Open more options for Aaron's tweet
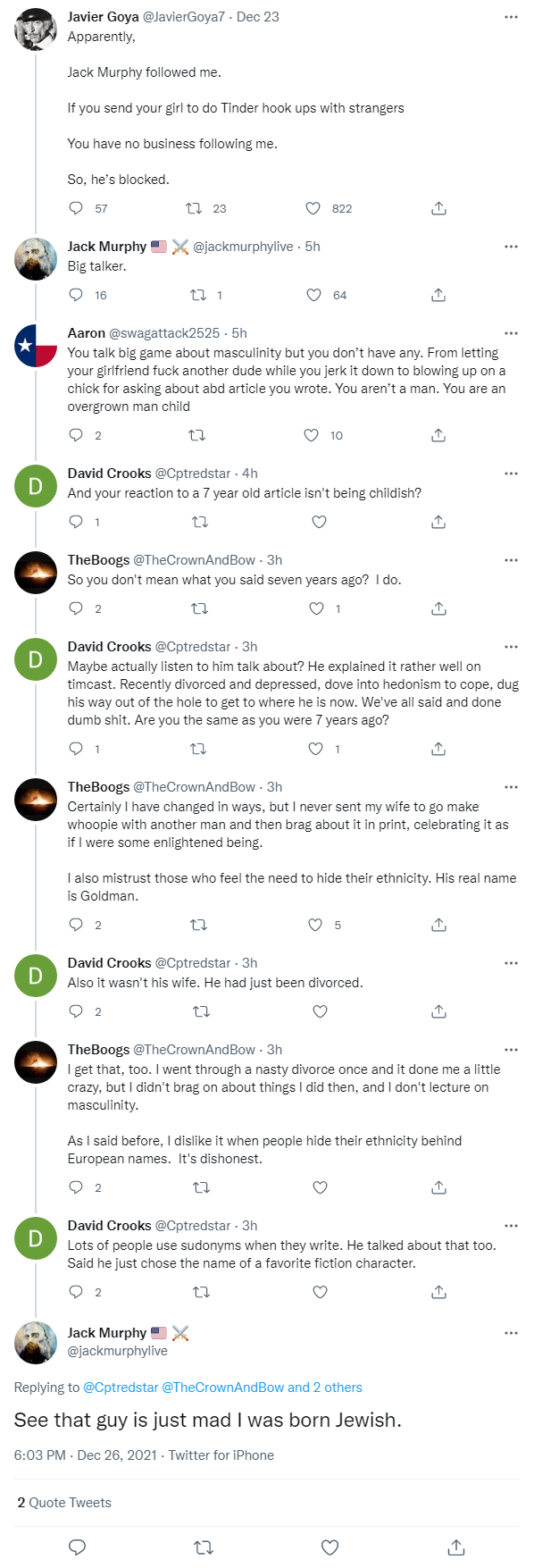The image size is (534, 1568). (511, 333)
